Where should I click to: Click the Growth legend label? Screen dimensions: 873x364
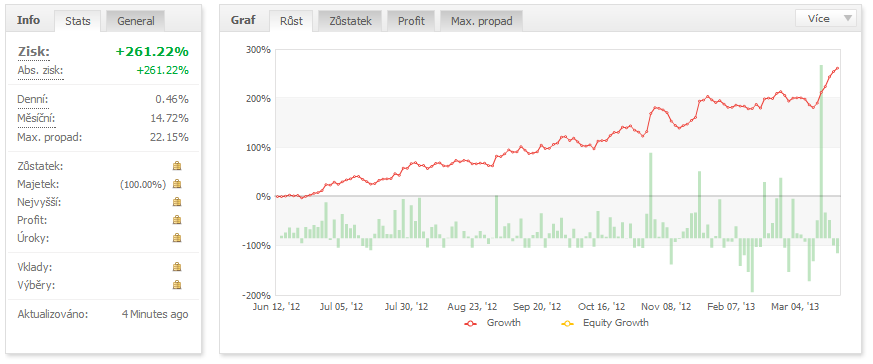503,322
